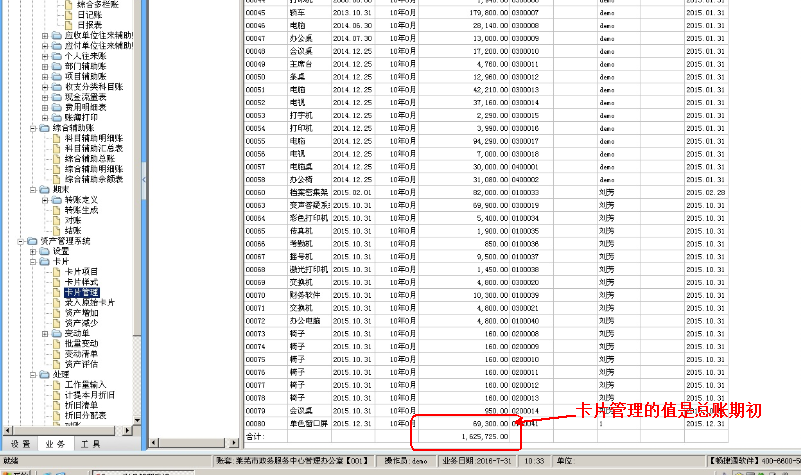Open 计提本月折旧 item
801x475 pixels.
pyautogui.click(x=90, y=395)
